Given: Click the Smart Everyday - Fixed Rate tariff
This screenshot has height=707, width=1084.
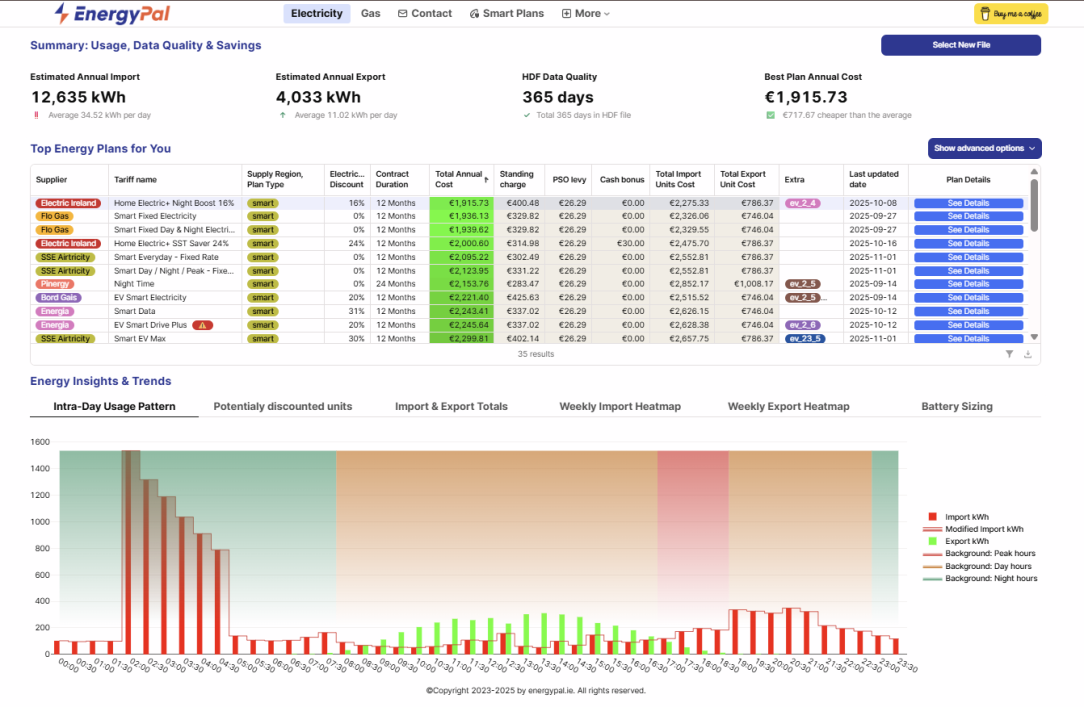Looking at the screenshot, I should [166, 257].
